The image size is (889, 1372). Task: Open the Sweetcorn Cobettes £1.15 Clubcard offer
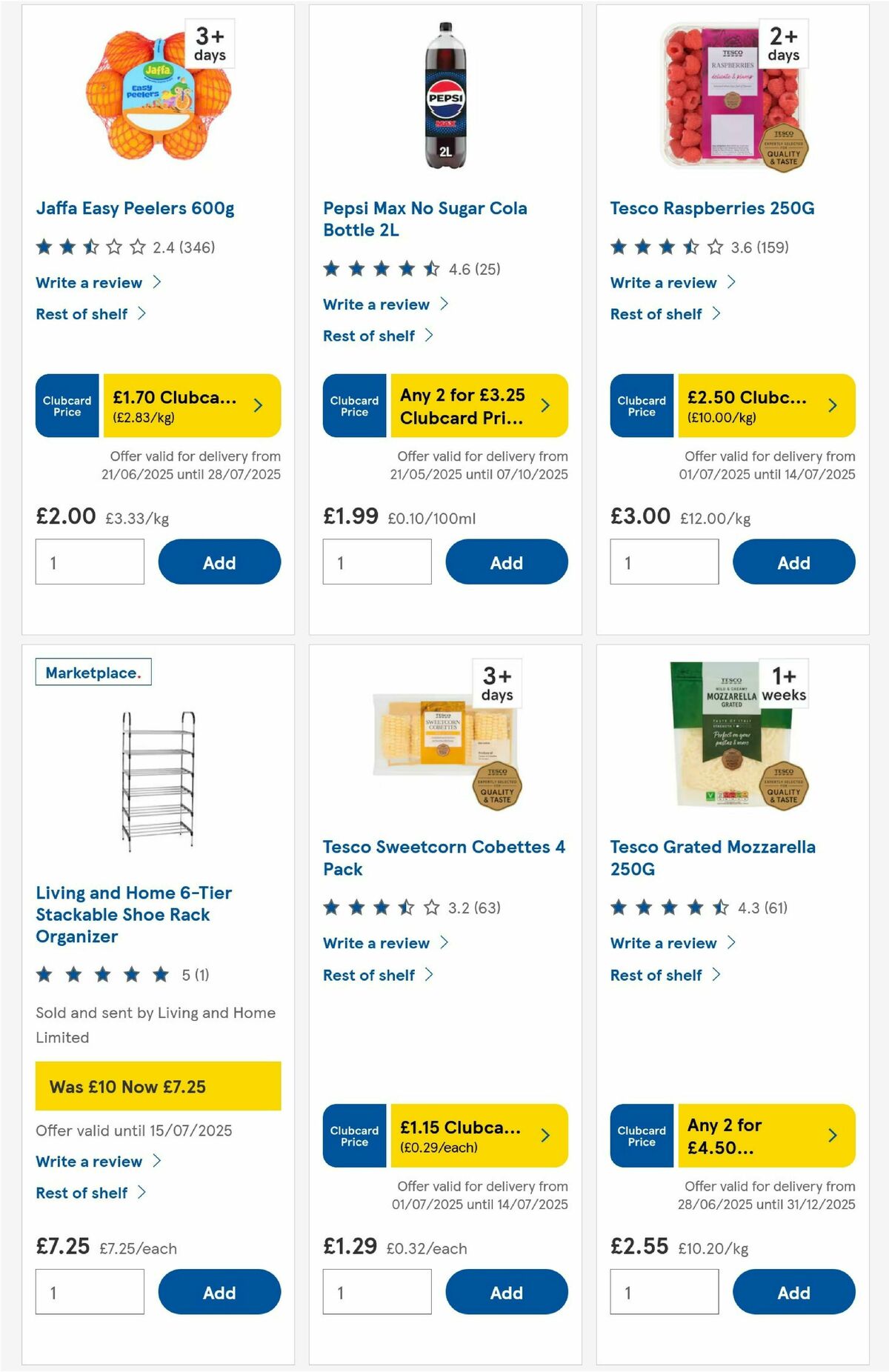pyautogui.click(x=478, y=1136)
